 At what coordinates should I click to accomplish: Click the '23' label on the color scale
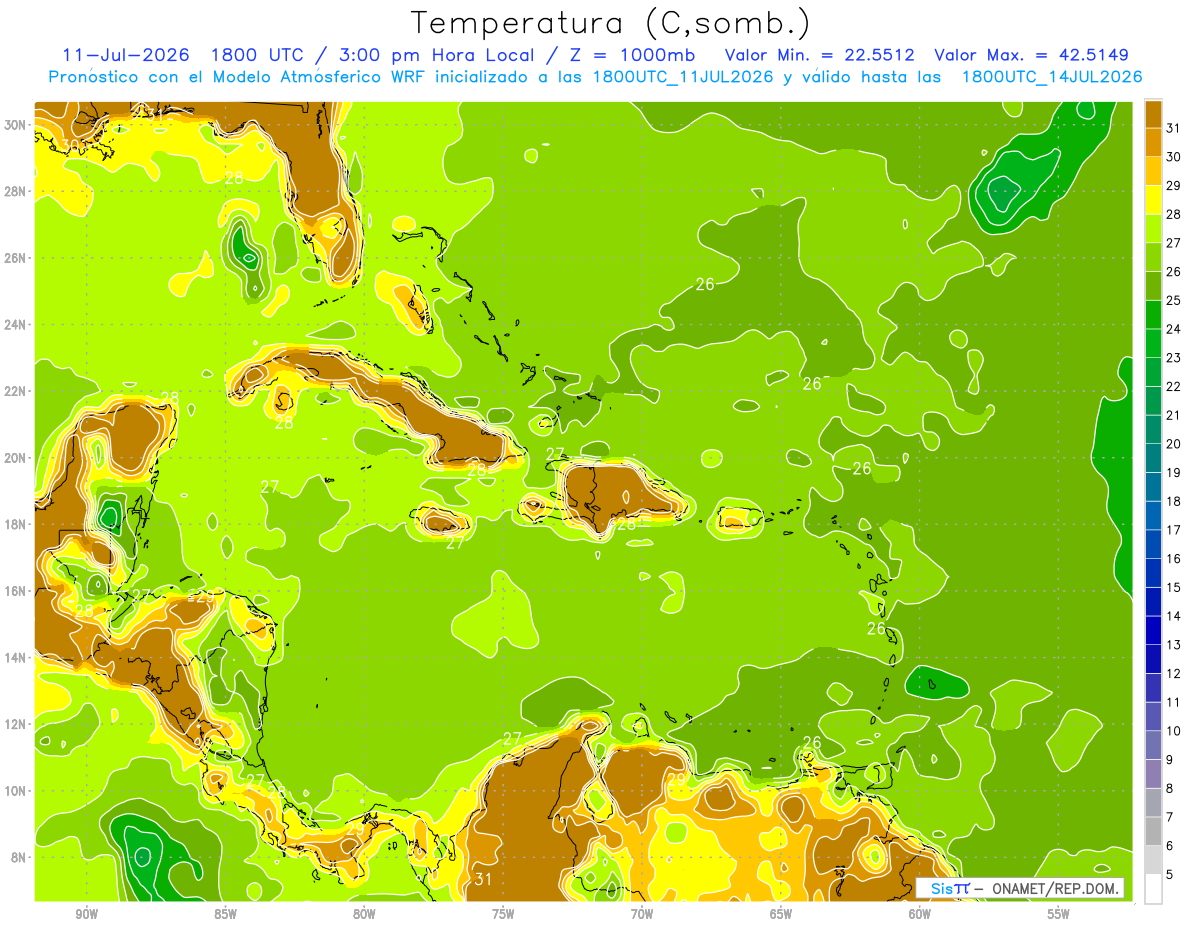(x=1174, y=358)
